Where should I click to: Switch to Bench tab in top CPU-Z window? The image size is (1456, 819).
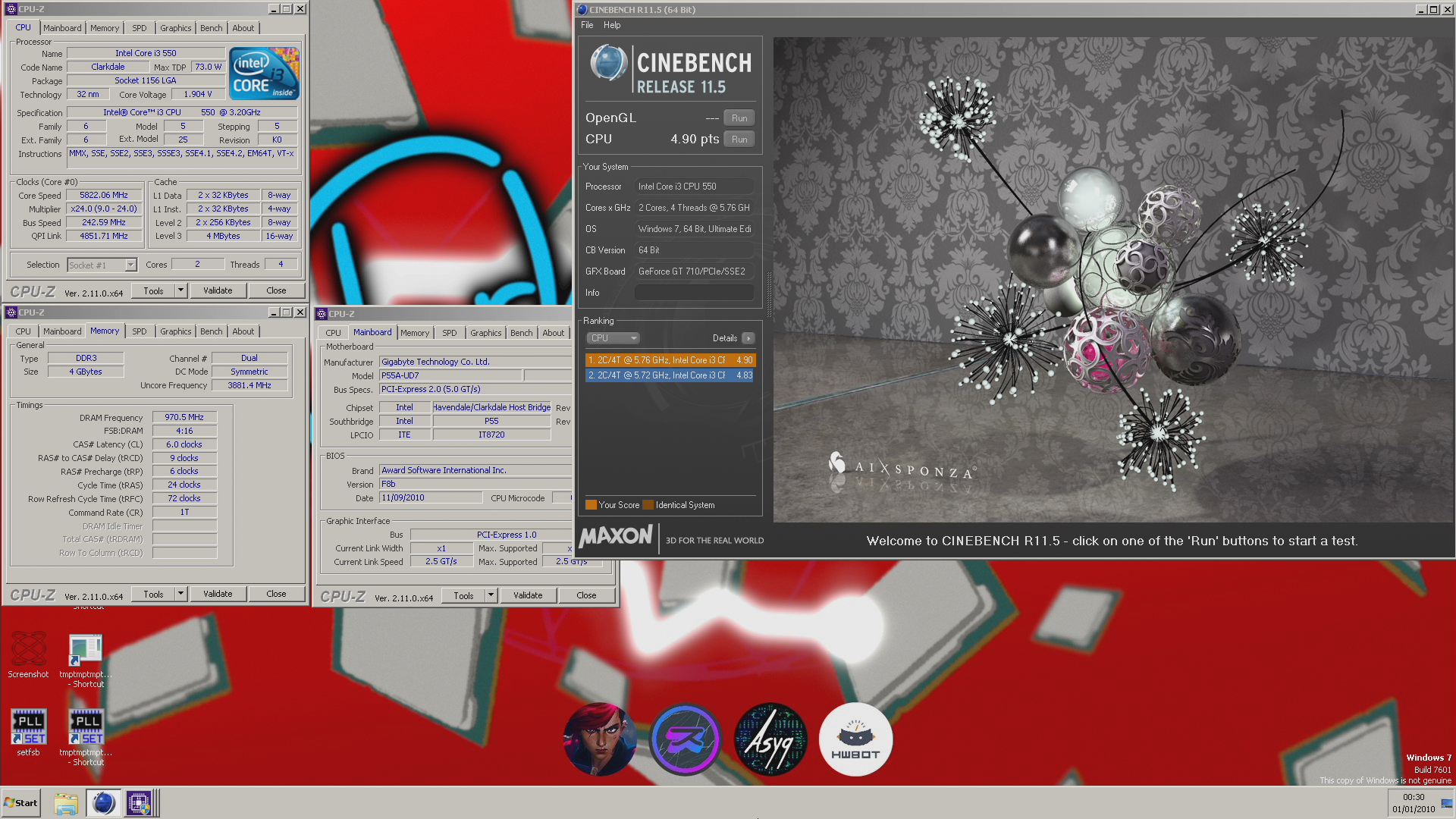click(212, 28)
